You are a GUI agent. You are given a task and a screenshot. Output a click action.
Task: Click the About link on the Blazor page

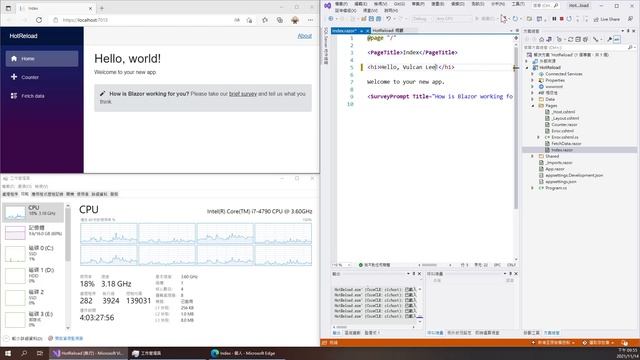coord(304,36)
